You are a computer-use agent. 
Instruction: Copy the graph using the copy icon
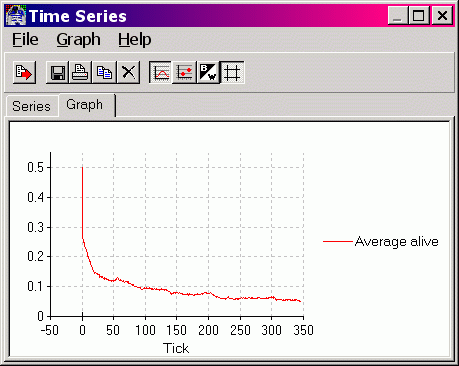pos(104,72)
